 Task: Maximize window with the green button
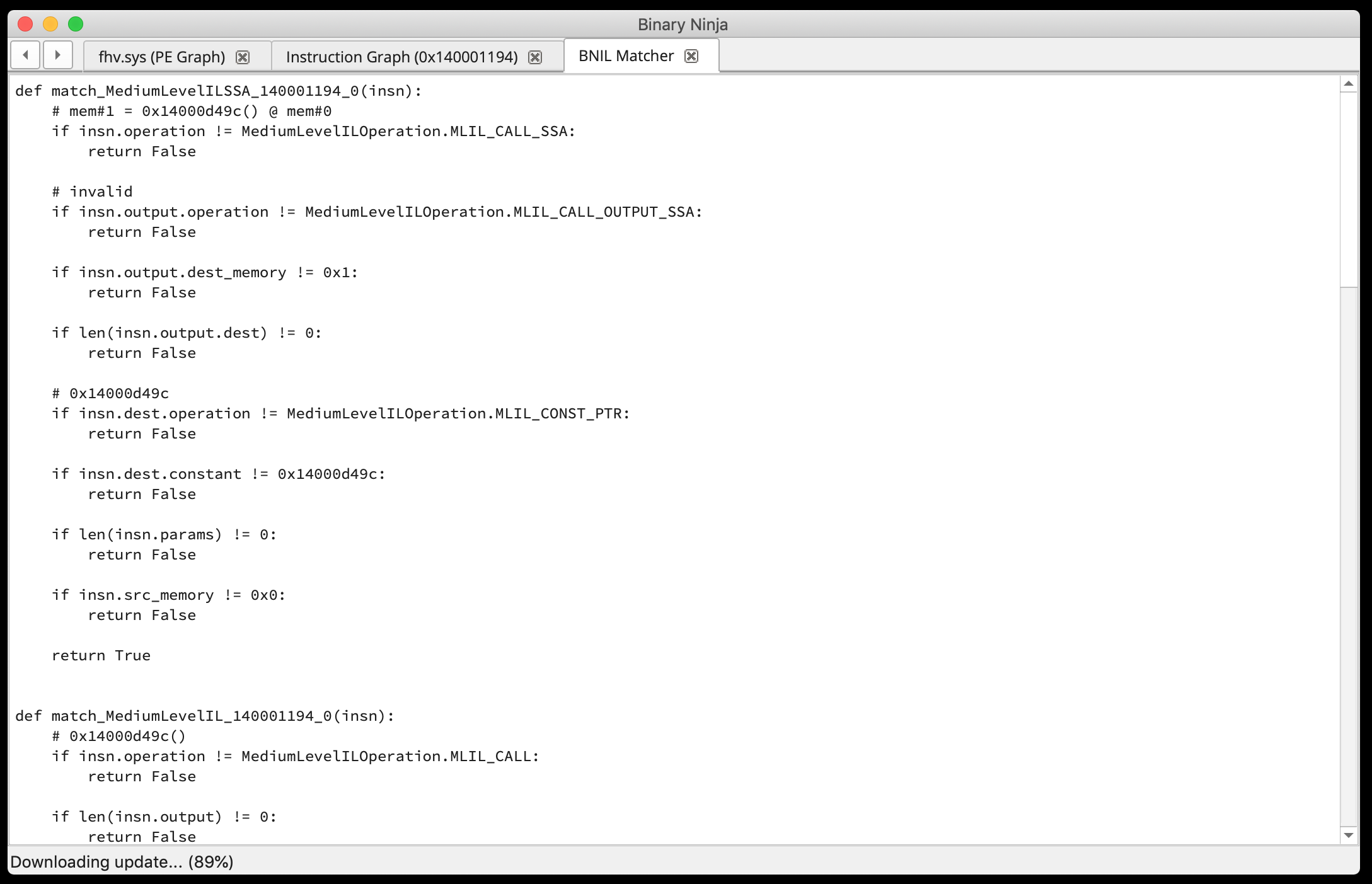click(76, 24)
